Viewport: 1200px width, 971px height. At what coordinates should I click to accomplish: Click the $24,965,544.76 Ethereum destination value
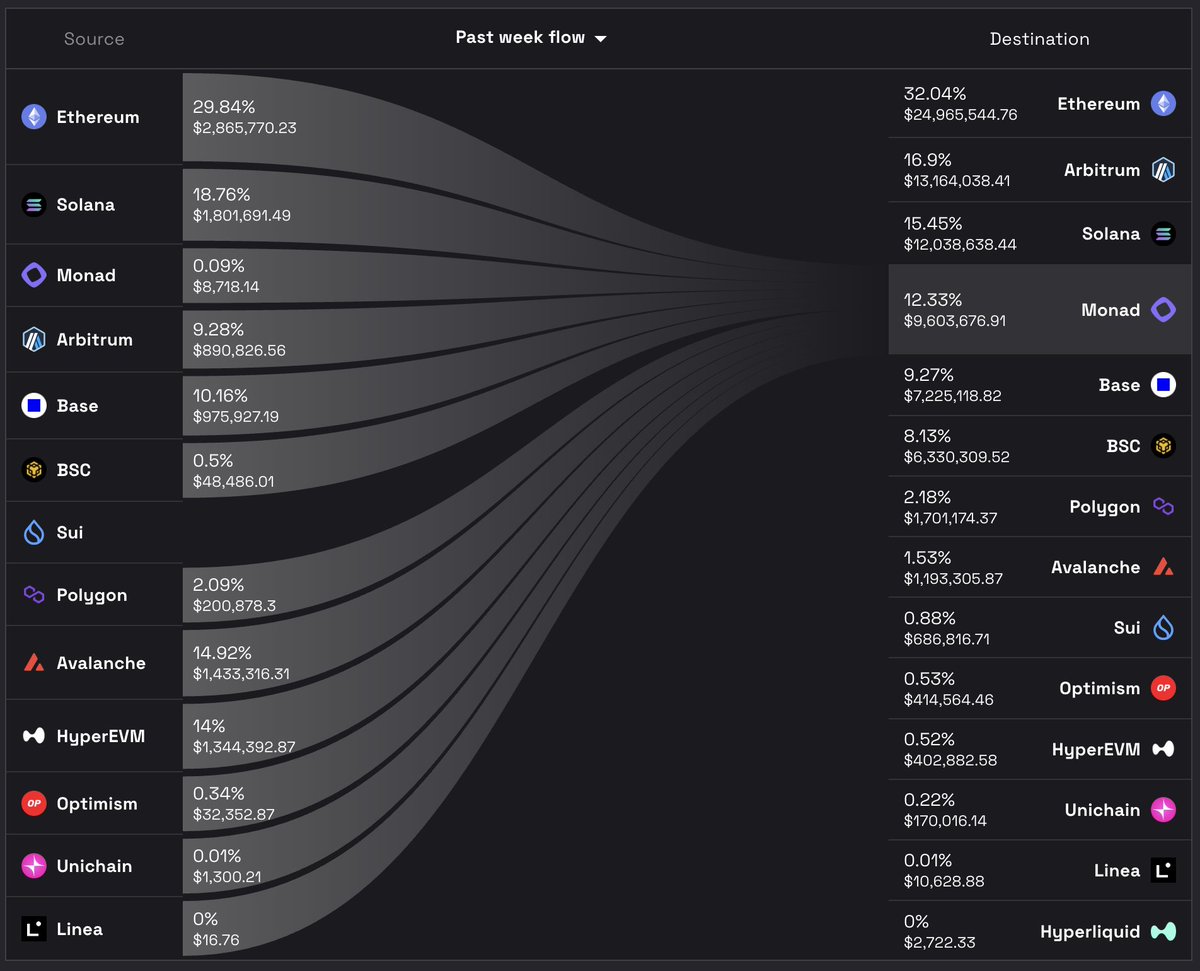[x=960, y=115]
